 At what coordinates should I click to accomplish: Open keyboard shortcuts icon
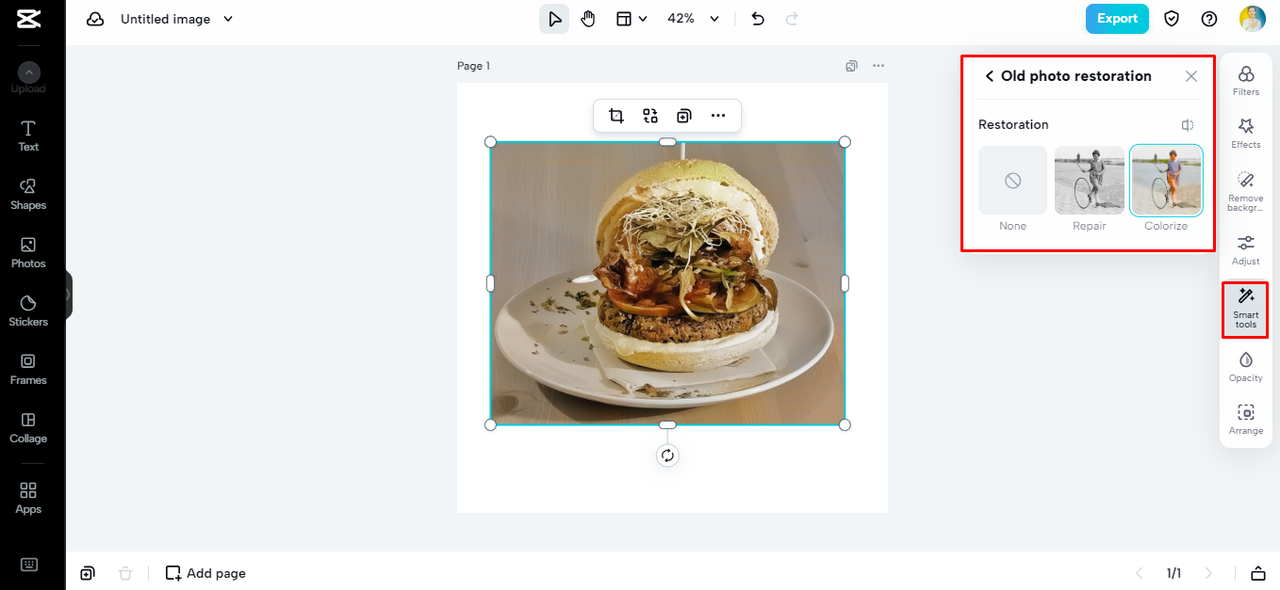tap(29, 564)
